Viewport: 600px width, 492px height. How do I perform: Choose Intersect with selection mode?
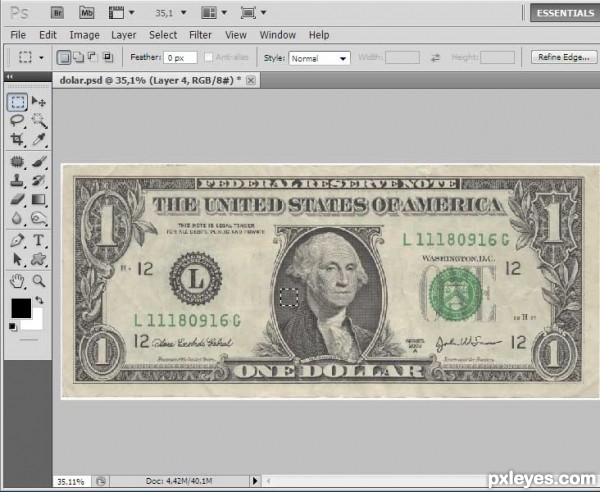click(x=108, y=57)
